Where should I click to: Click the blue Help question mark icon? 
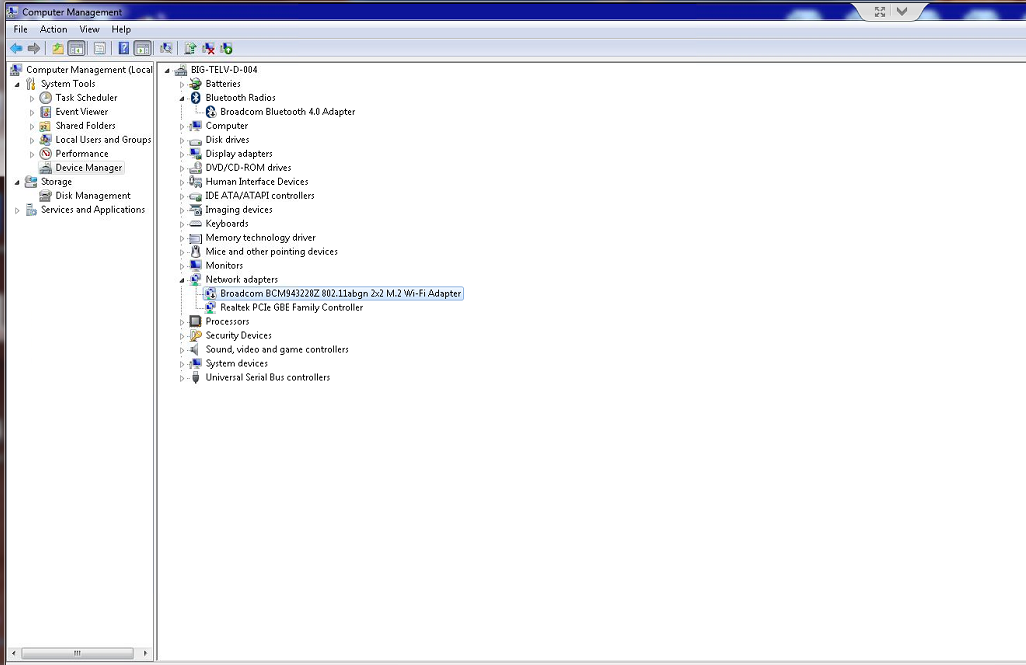[x=123, y=48]
